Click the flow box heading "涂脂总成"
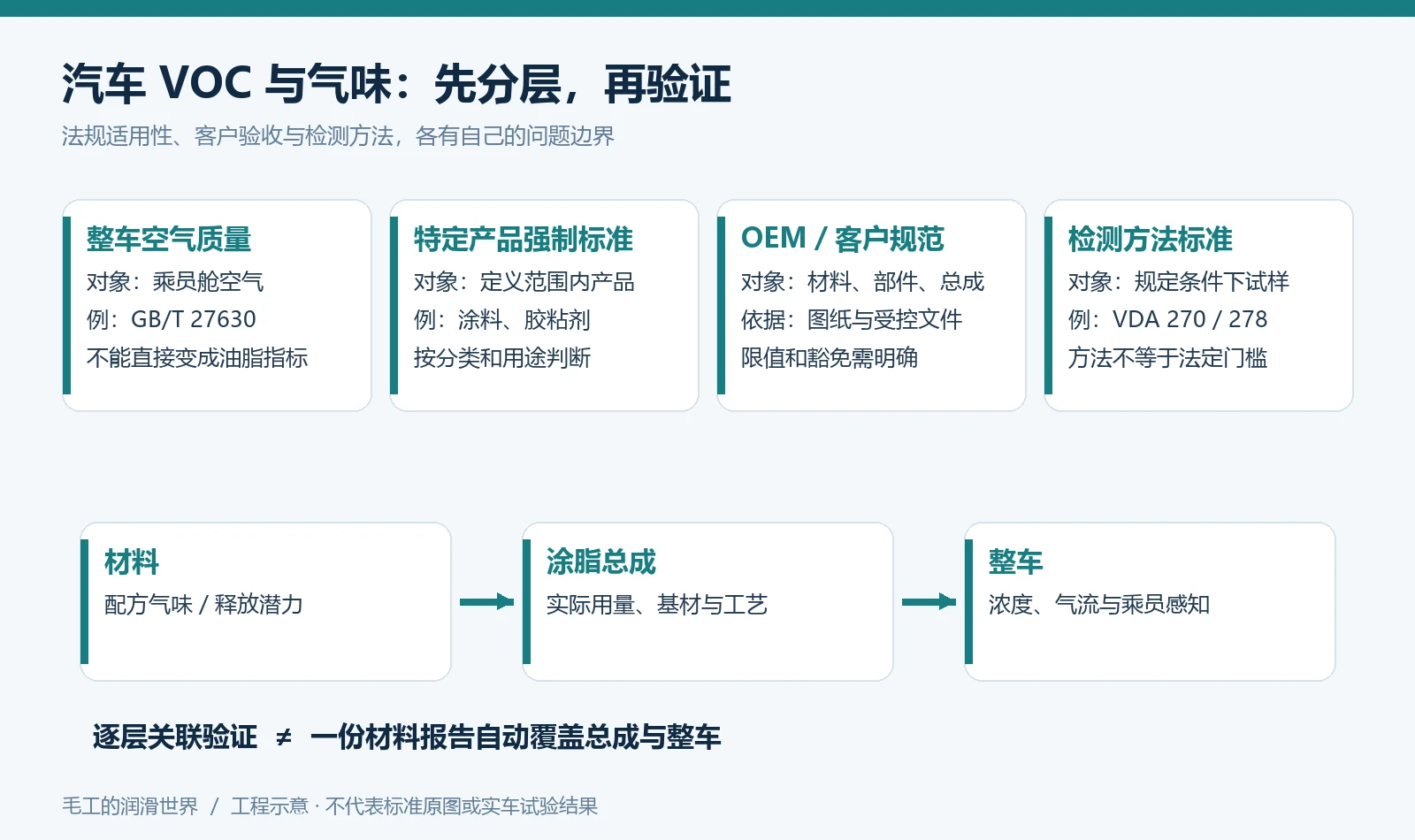Screen dimensions: 1415x840 [601, 561]
